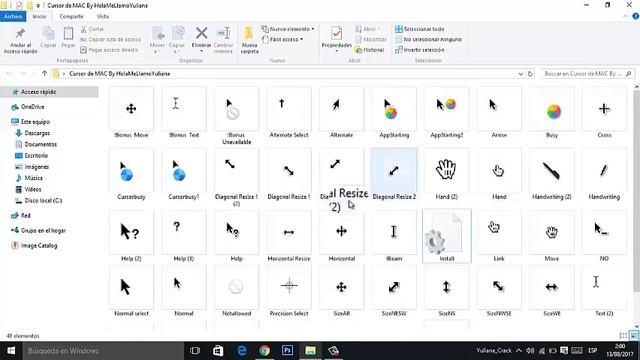This screenshot has width=640, height=360.
Task: Select the SizeNS cursor file
Action: (447, 291)
